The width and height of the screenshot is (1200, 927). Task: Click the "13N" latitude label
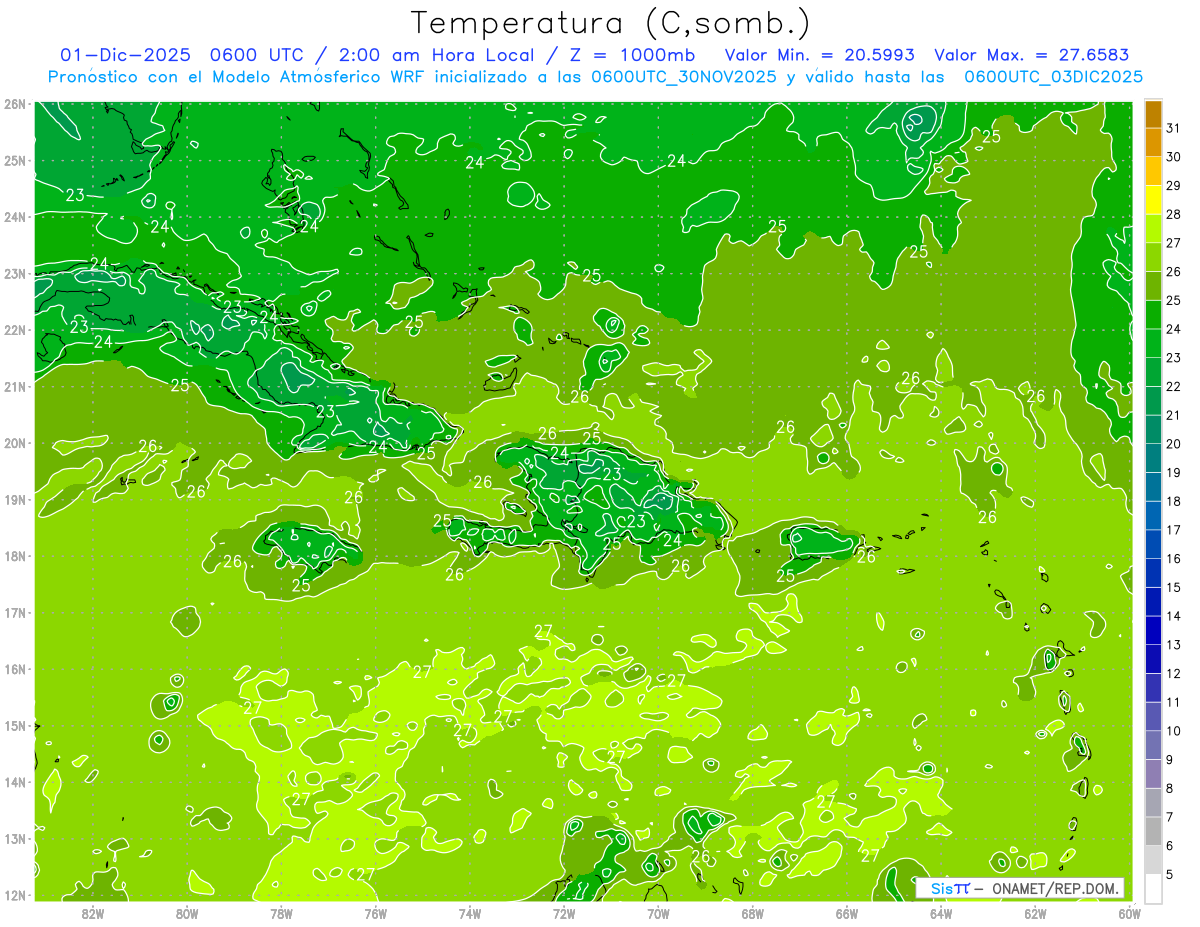point(15,839)
